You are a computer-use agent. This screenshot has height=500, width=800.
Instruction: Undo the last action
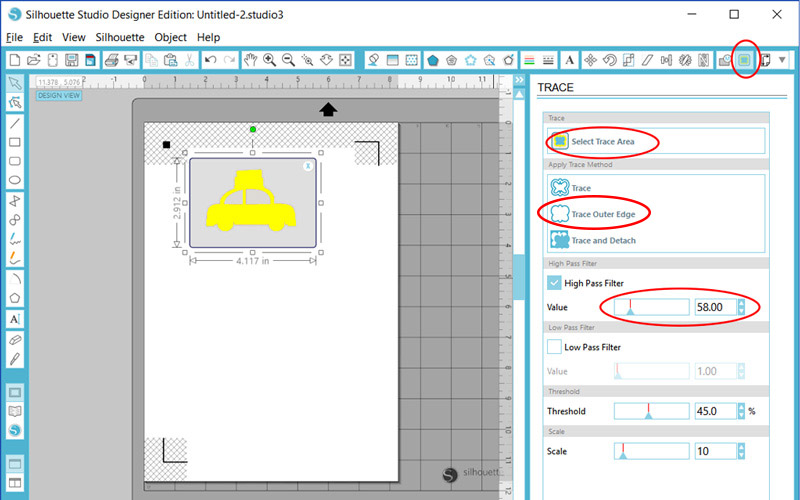click(211, 60)
